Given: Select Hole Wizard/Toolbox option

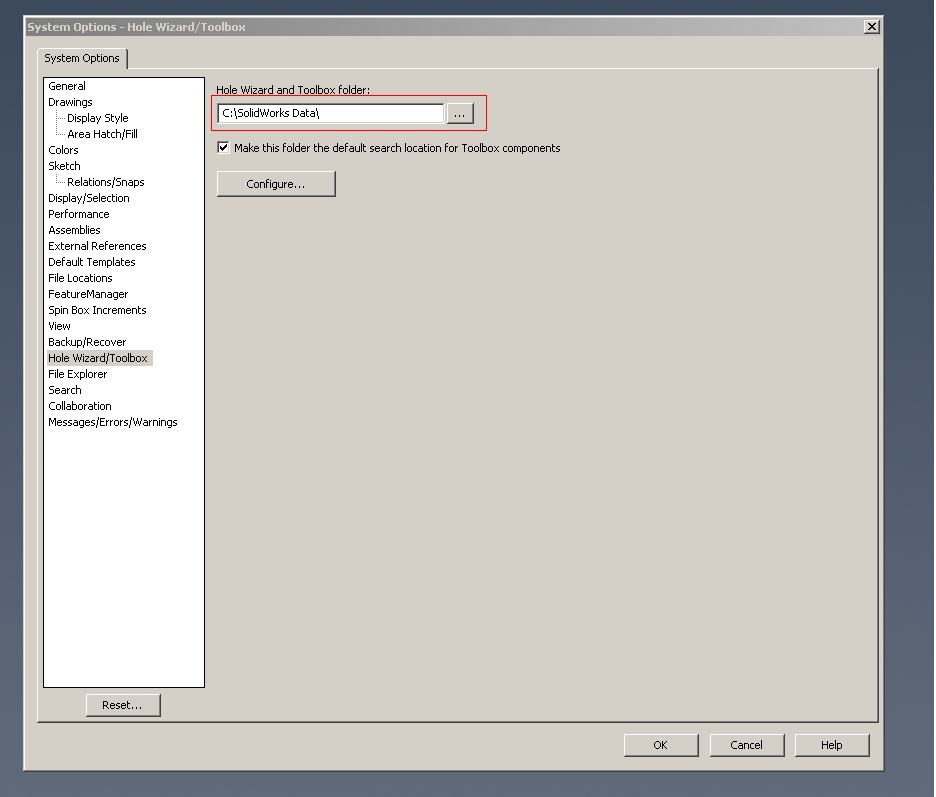Looking at the screenshot, I should [x=98, y=358].
